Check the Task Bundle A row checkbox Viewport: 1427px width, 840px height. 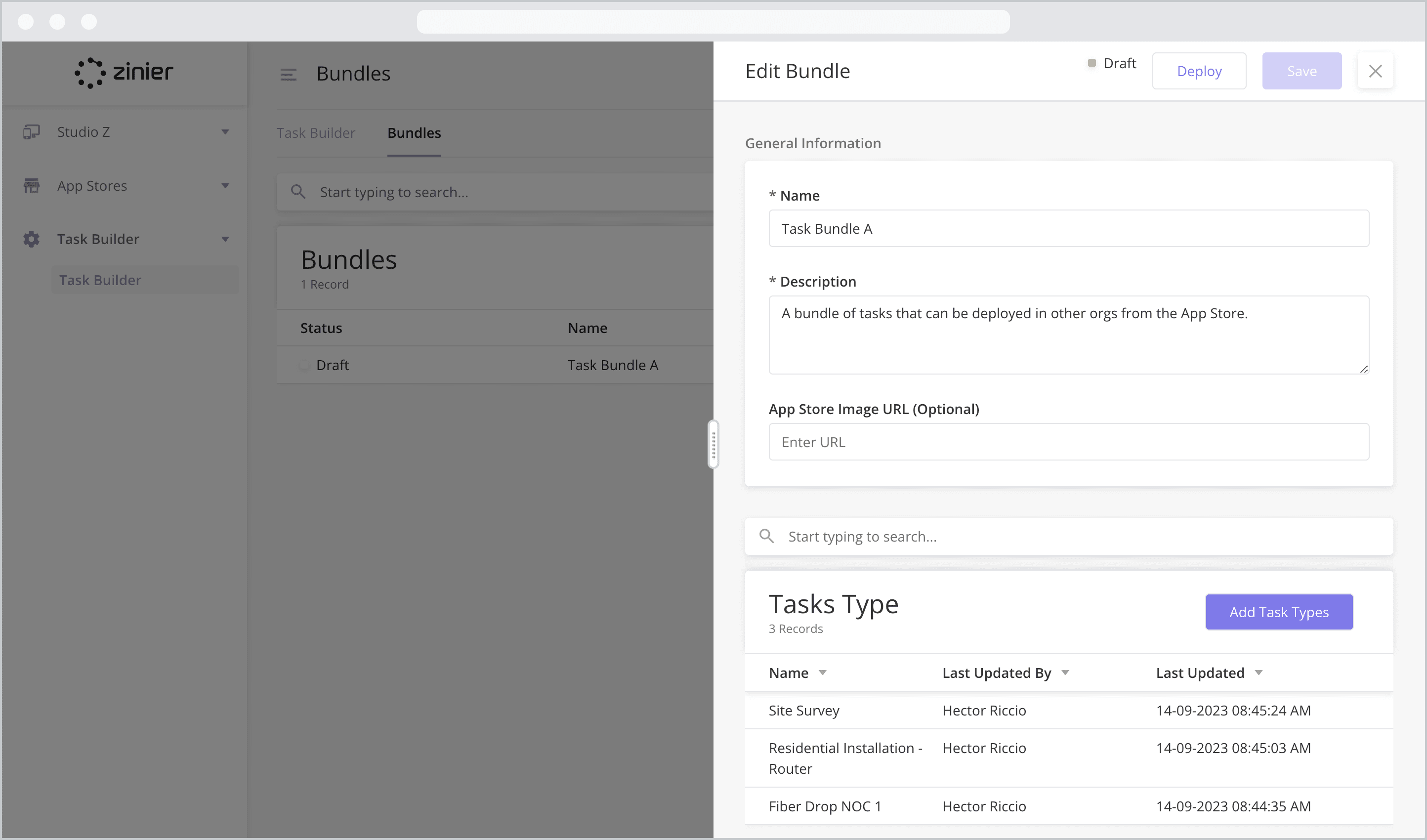(305, 365)
